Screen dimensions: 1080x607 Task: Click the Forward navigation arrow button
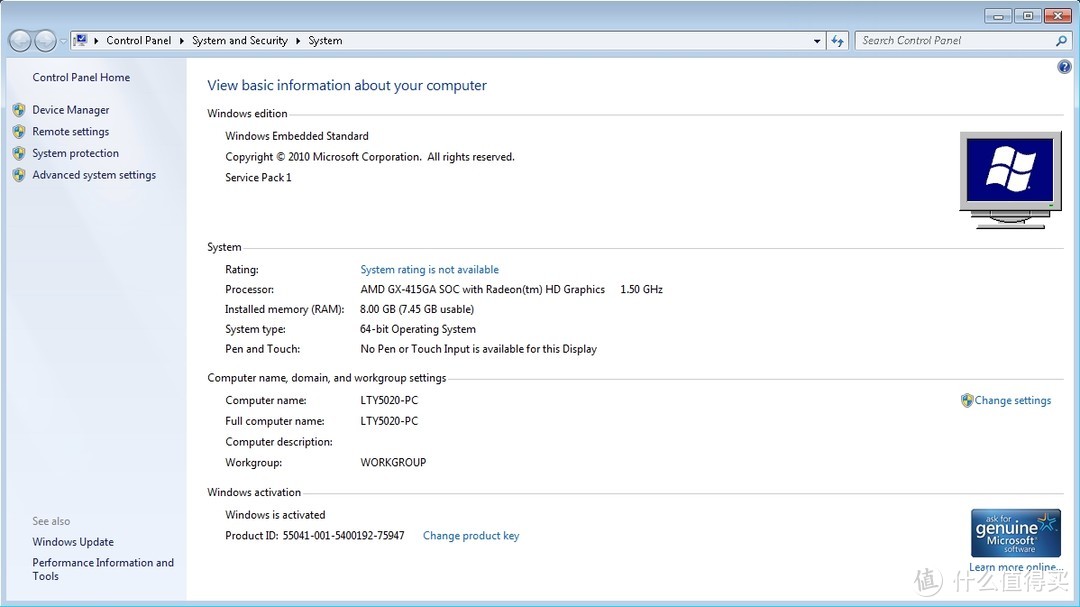pos(45,41)
